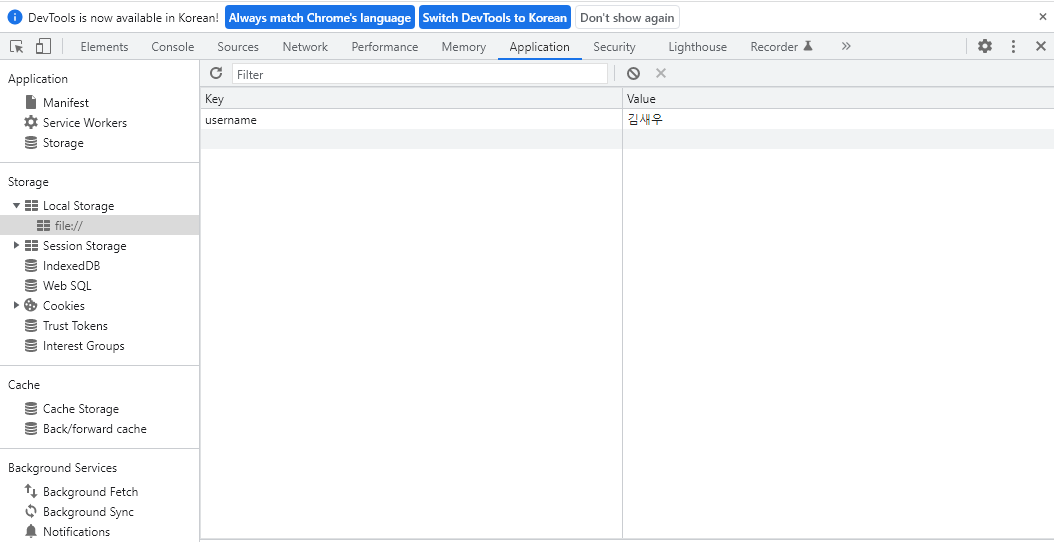Click the Trust Tokens database icon
The image size is (1054, 542).
[31, 325]
